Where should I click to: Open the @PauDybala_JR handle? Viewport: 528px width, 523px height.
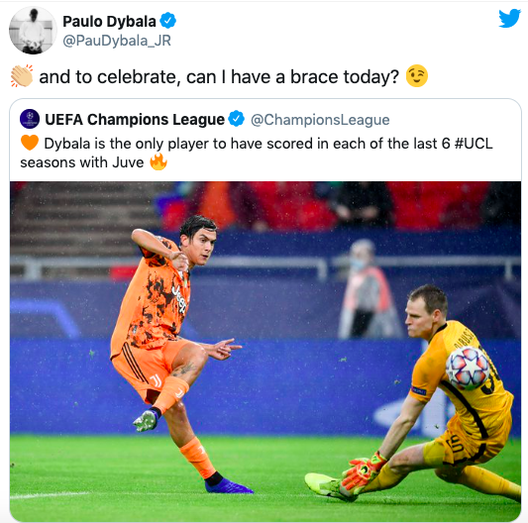coord(117,41)
